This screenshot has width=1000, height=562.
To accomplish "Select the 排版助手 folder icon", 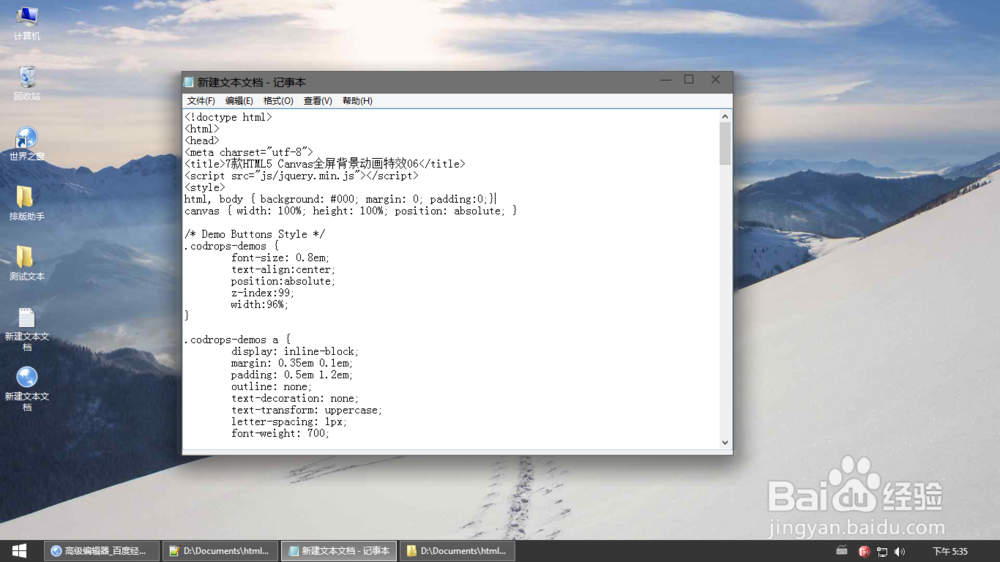I will click(27, 203).
